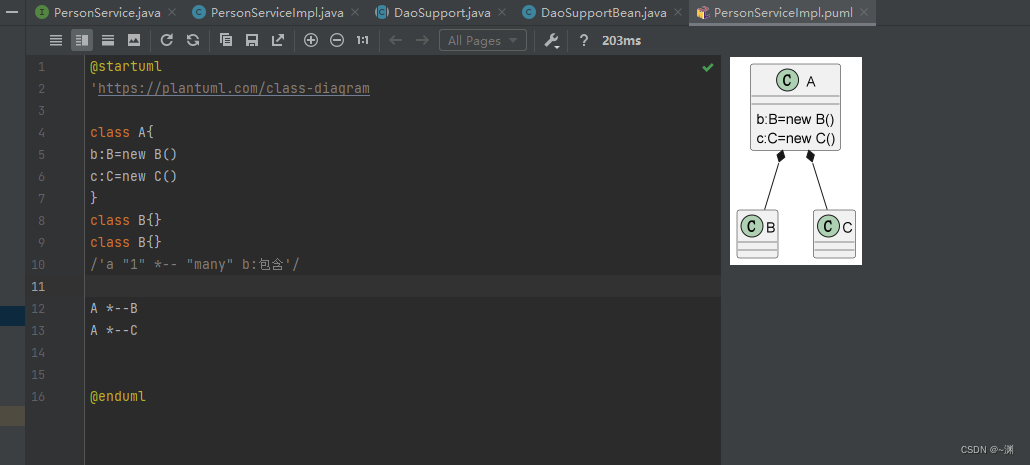Close the PersonServiceImpl.puml tab

pyautogui.click(x=864, y=12)
